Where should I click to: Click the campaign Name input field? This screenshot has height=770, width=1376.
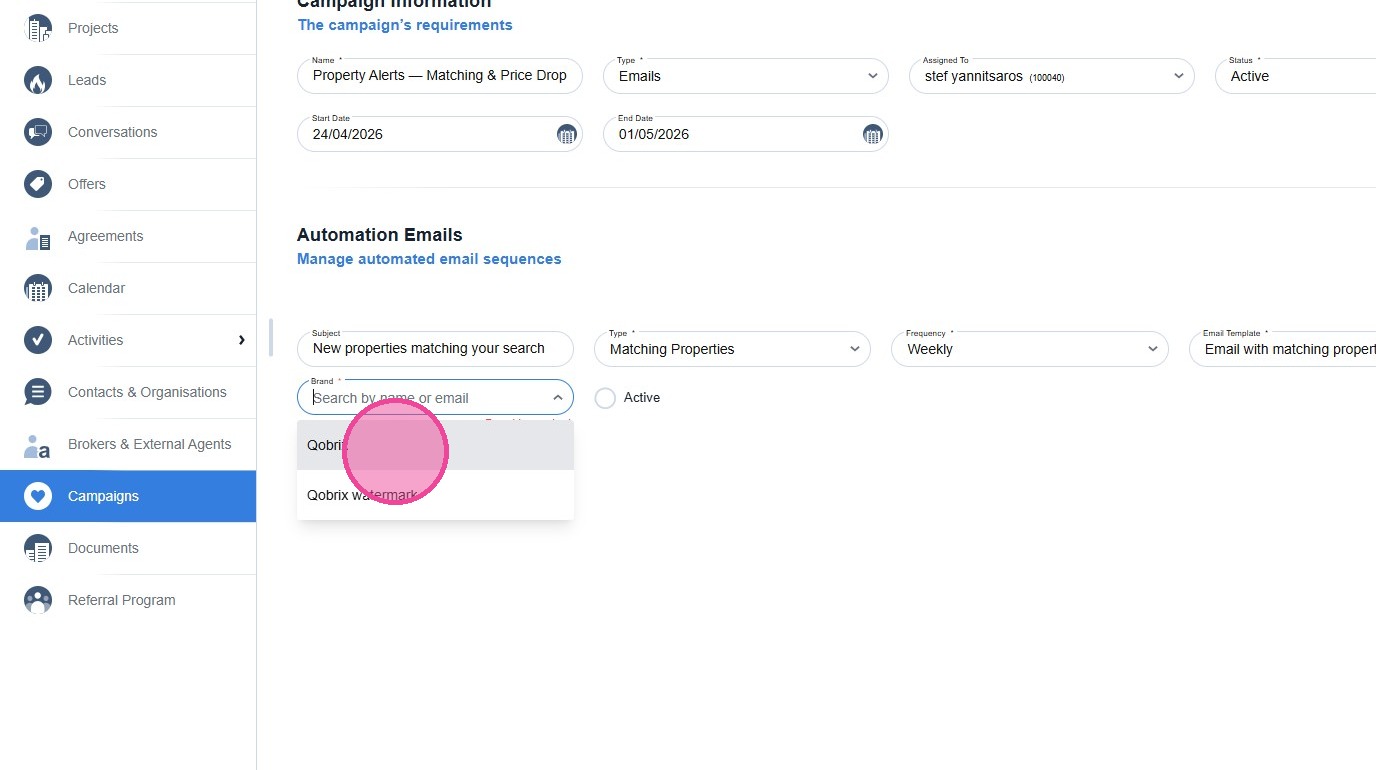click(440, 76)
